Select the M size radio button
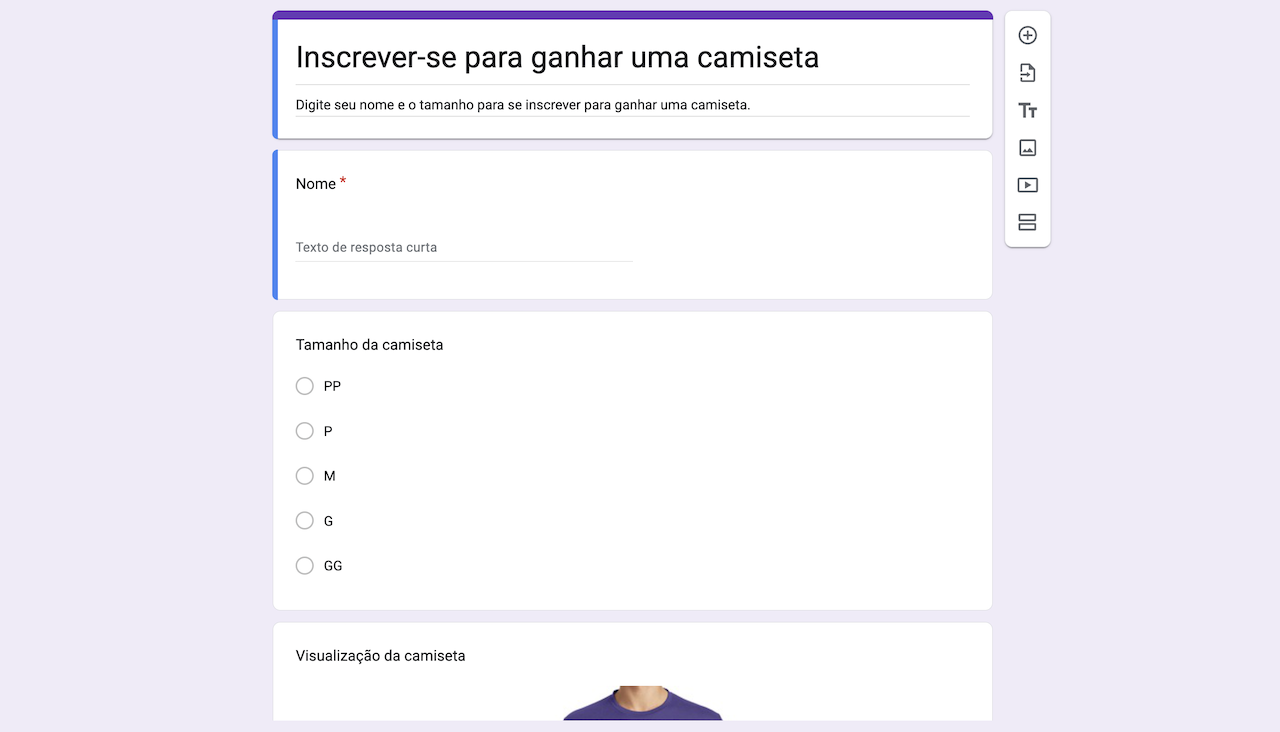The width and height of the screenshot is (1280, 732). point(304,476)
